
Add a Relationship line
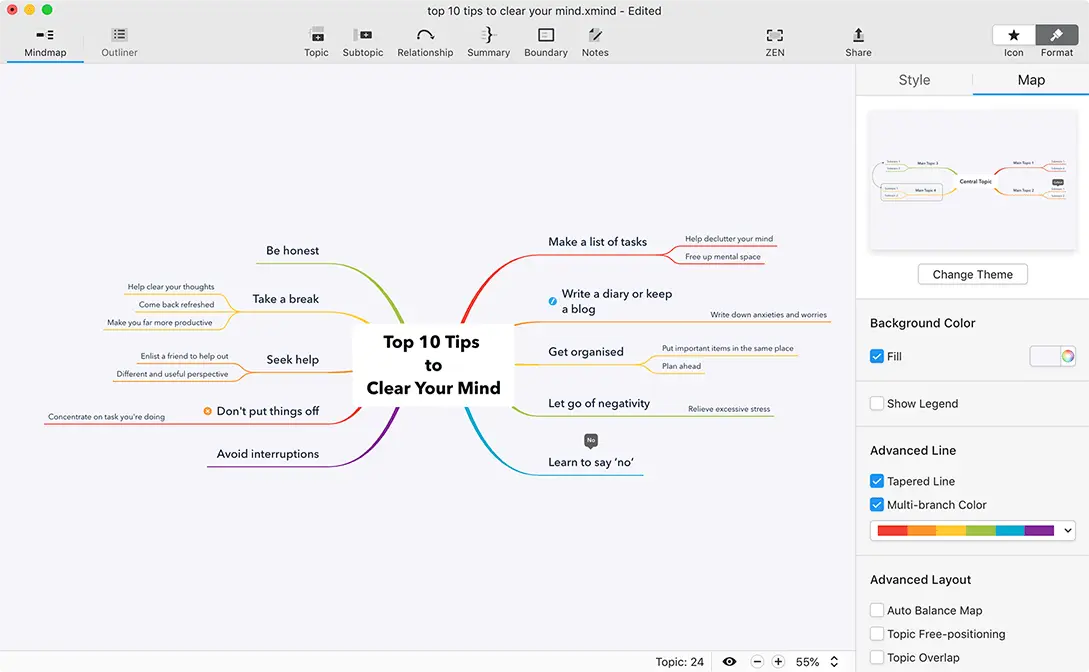point(425,42)
